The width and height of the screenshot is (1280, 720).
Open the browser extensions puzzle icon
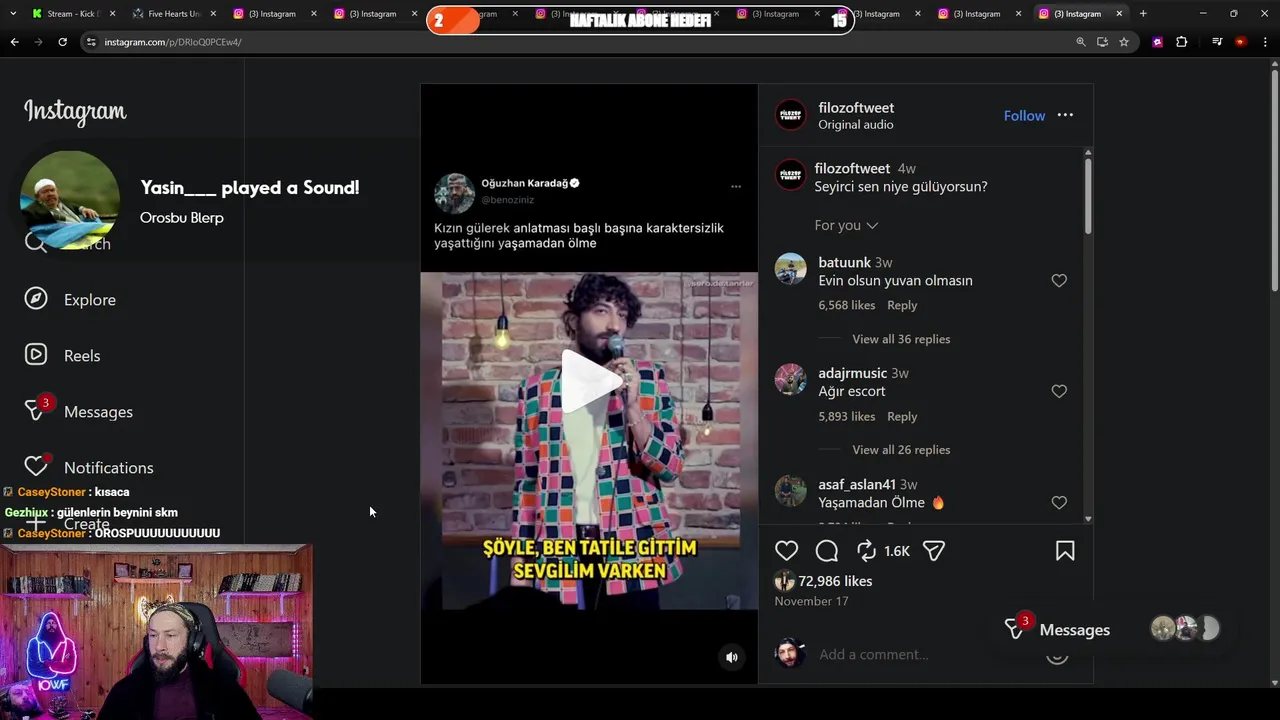(x=1182, y=42)
